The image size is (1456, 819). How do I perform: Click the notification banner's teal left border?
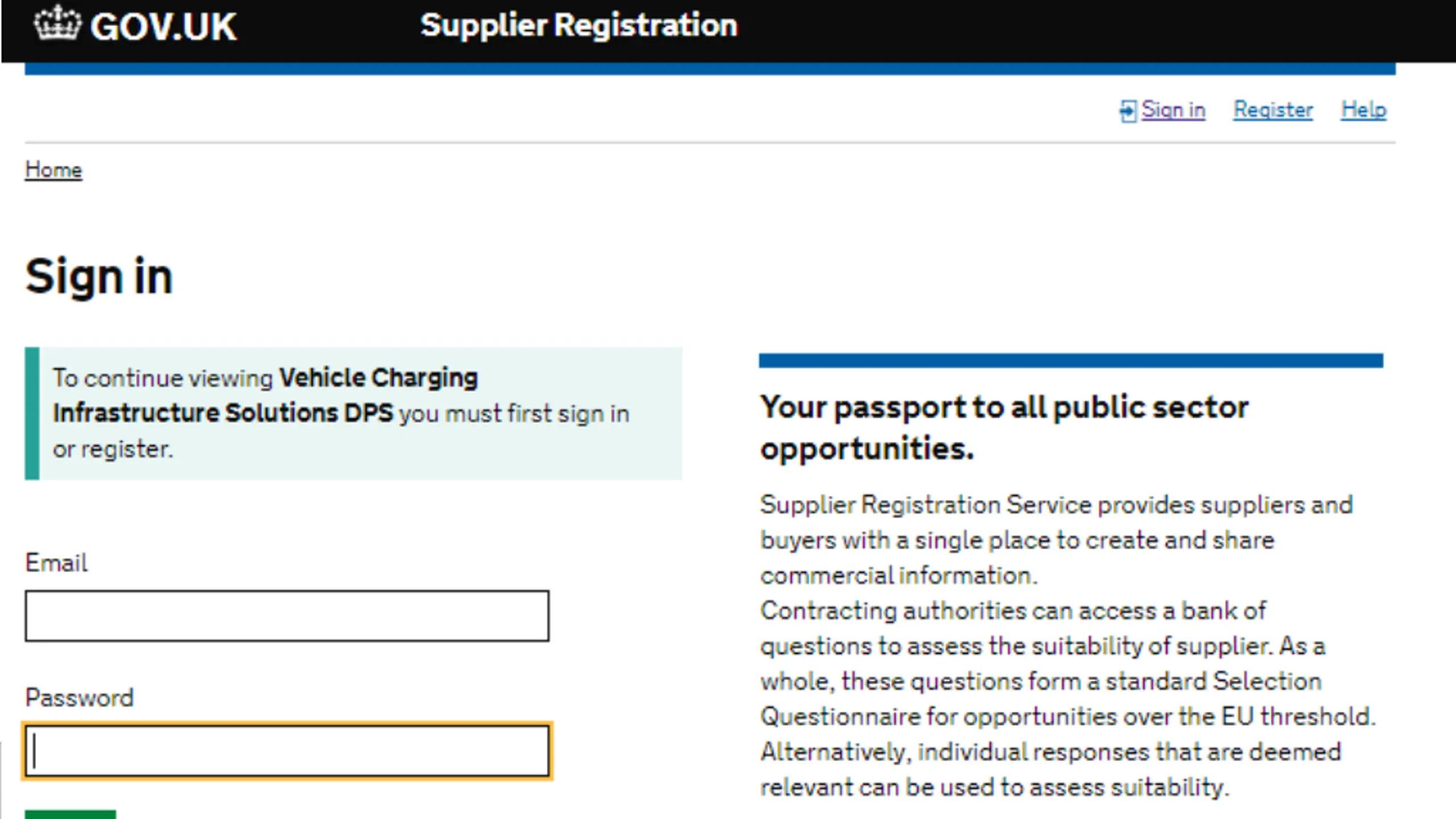click(x=32, y=413)
